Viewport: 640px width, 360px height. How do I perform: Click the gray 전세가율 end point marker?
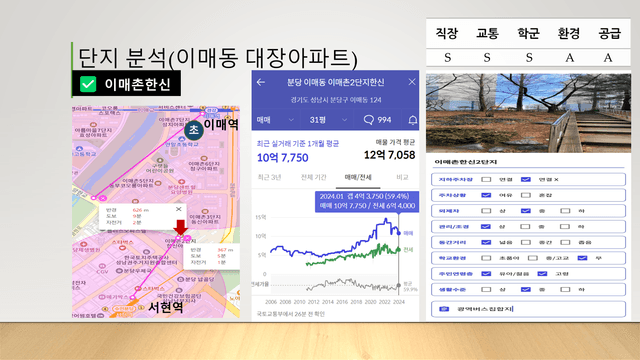[399, 285]
